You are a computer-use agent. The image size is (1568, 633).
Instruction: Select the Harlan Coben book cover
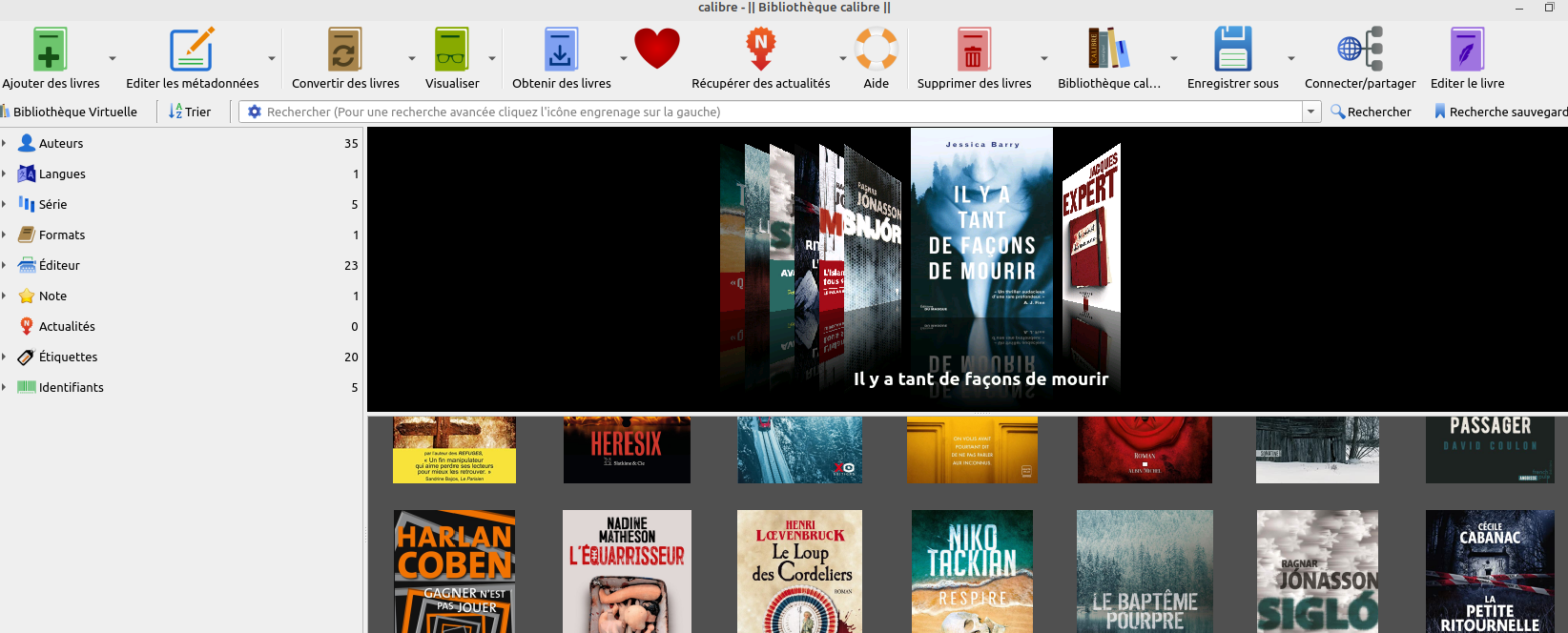click(x=455, y=571)
